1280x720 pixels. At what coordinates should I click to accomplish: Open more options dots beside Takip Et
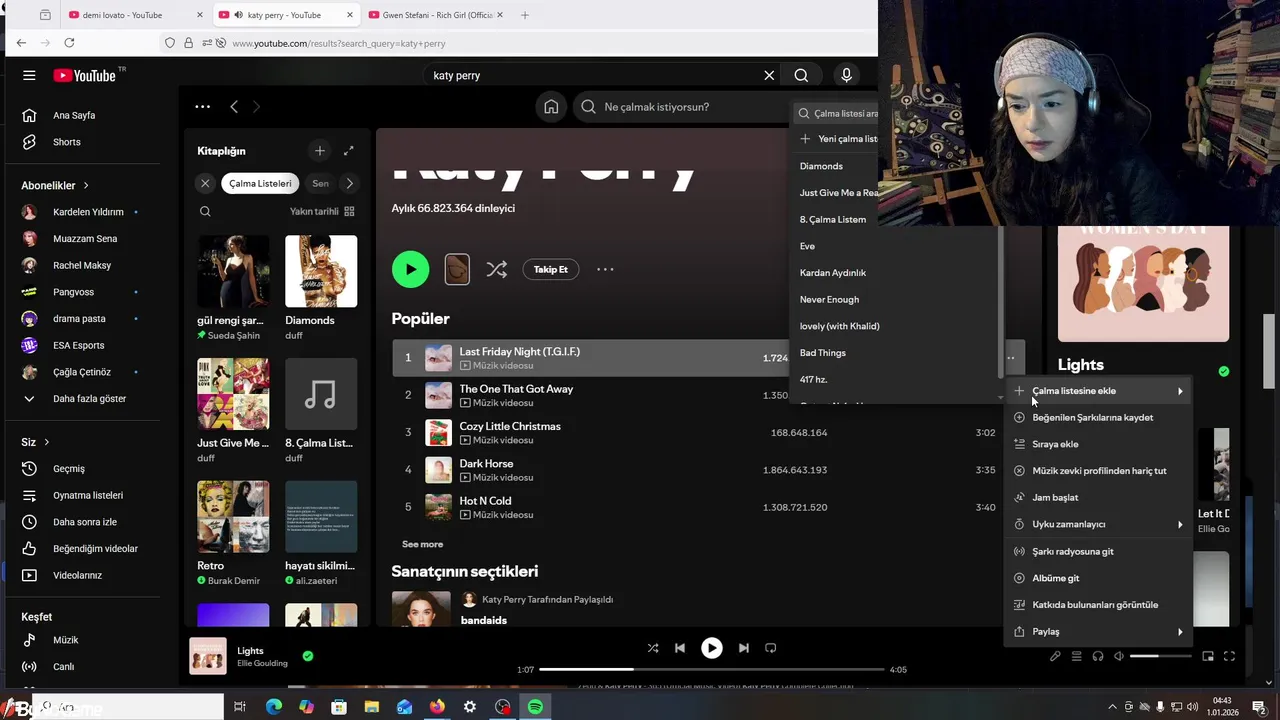point(605,269)
